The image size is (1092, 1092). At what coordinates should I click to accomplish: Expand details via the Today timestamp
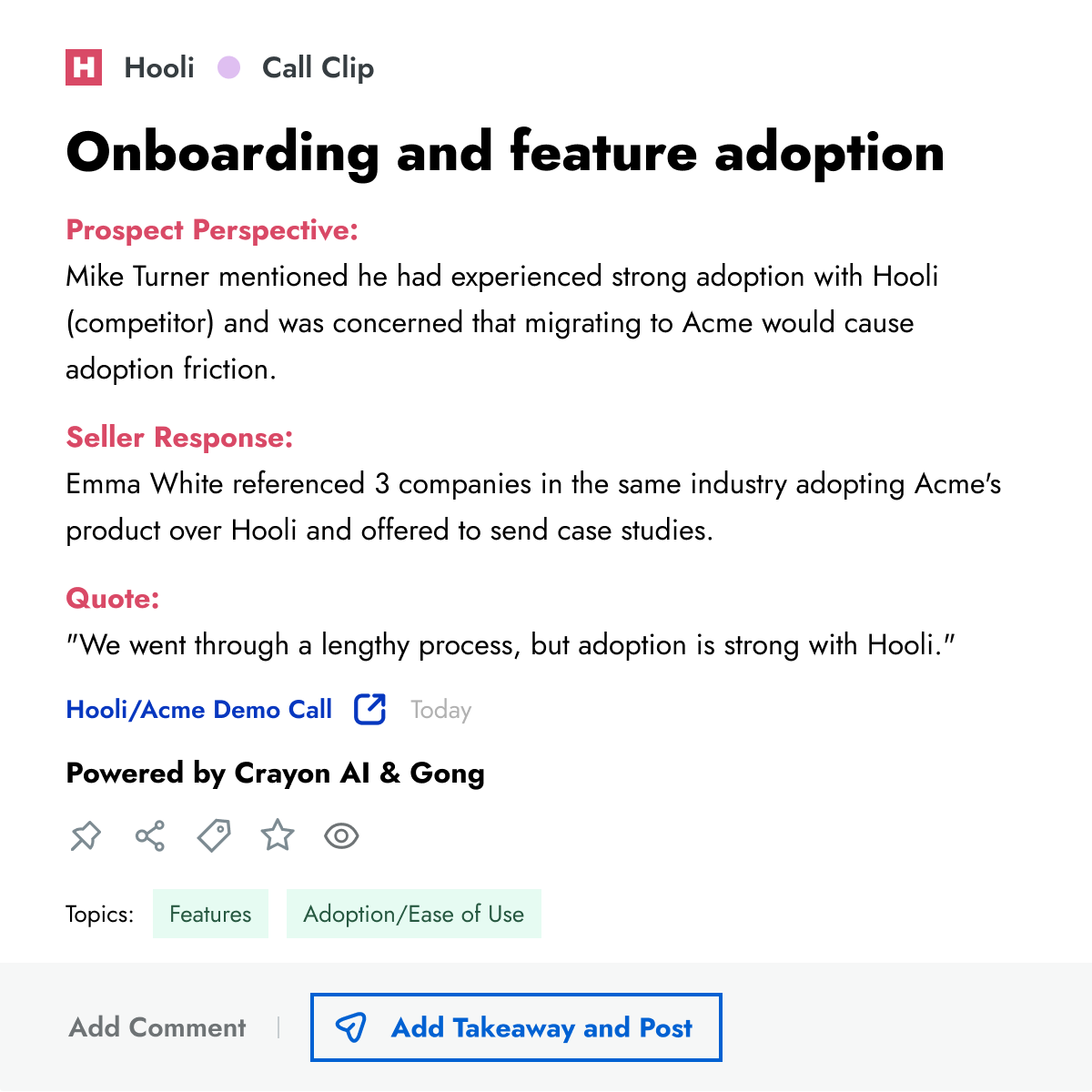click(x=440, y=709)
